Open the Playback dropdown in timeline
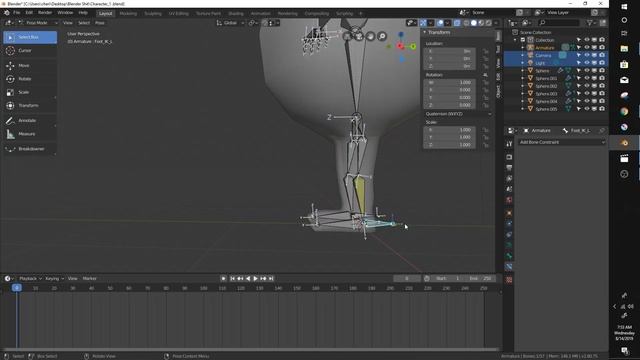This screenshot has width=640, height=360. (x=30, y=278)
